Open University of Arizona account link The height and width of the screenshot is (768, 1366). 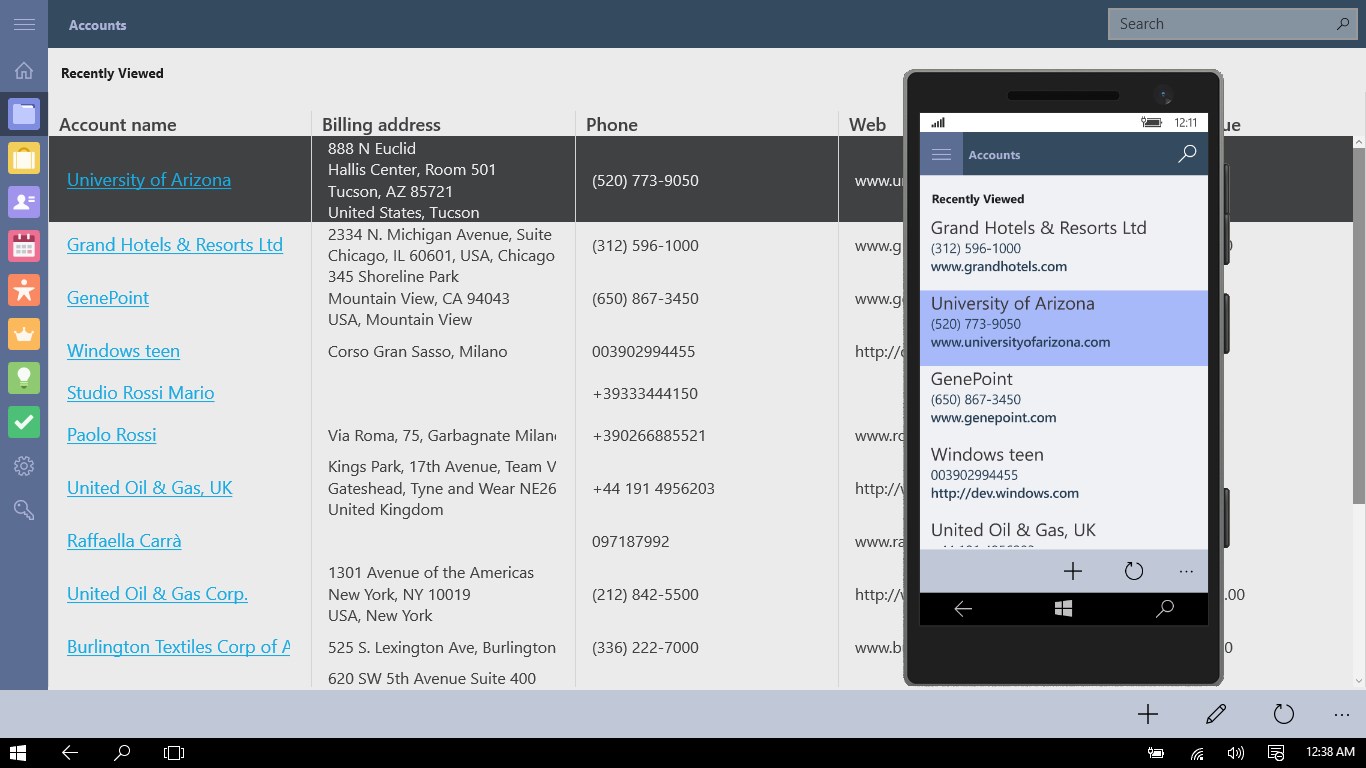pos(149,180)
